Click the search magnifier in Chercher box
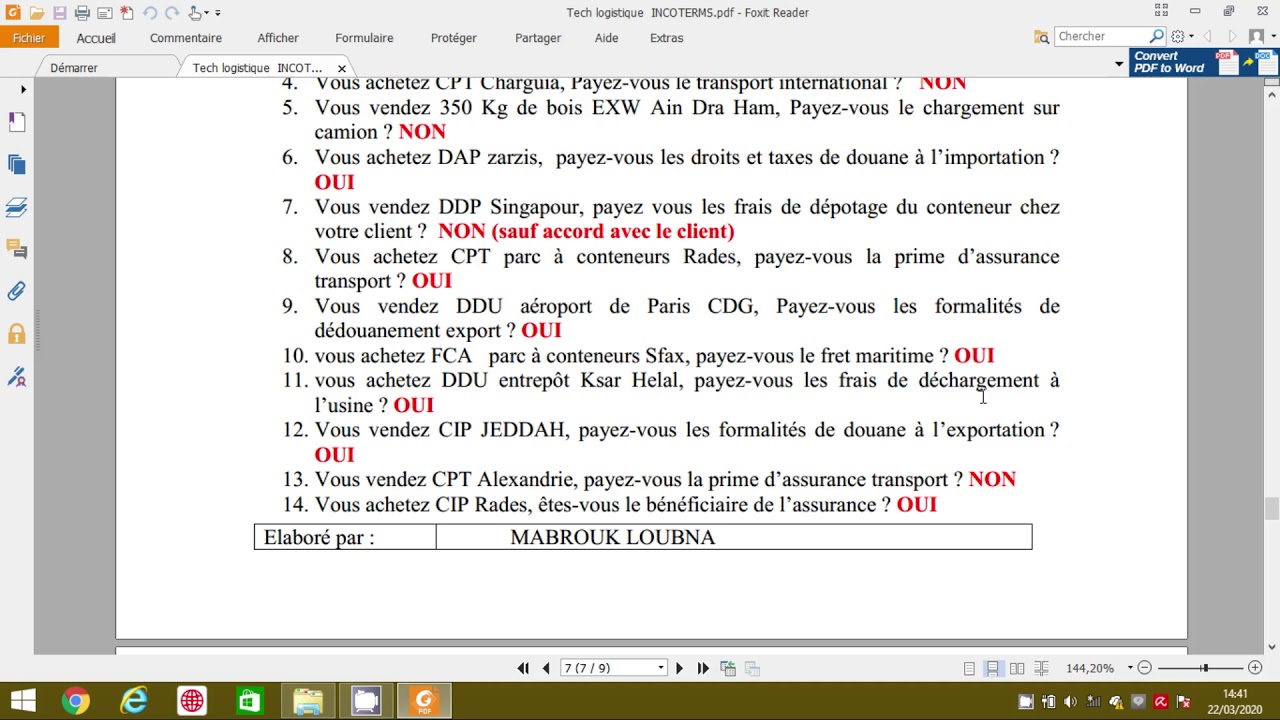1280x720 pixels. [x=1156, y=37]
